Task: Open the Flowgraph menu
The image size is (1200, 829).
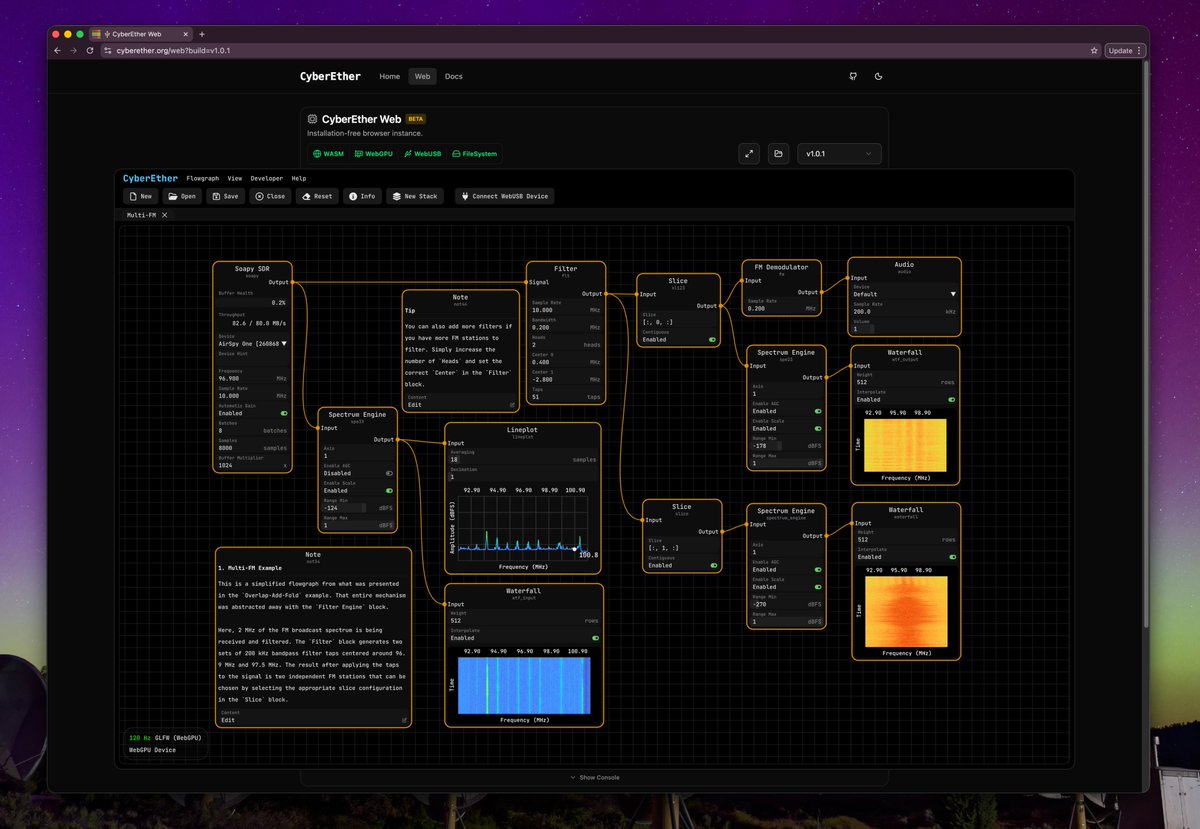Action: pos(202,178)
